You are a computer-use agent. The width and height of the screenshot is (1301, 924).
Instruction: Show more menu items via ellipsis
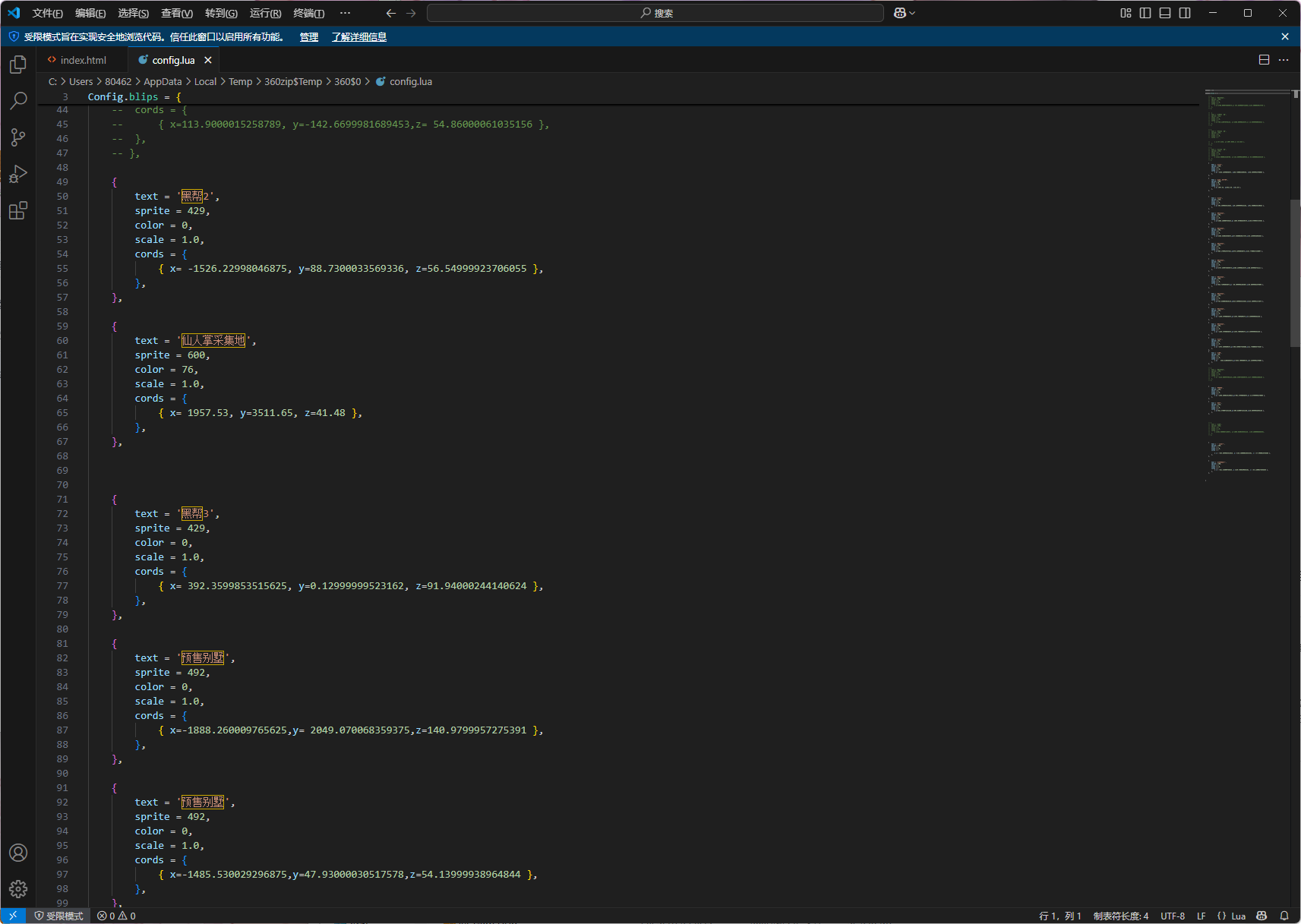pos(345,13)
